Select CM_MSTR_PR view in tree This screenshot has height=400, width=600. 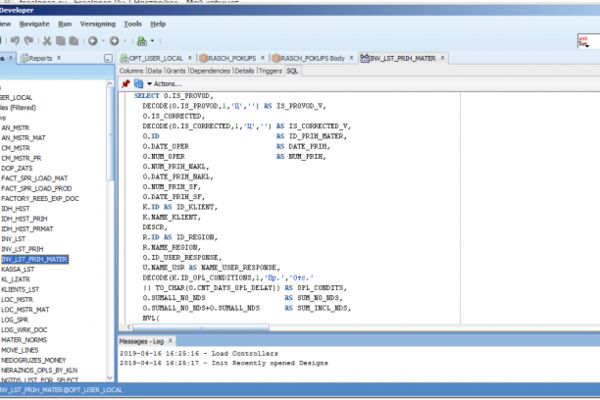tap(21, 158)
